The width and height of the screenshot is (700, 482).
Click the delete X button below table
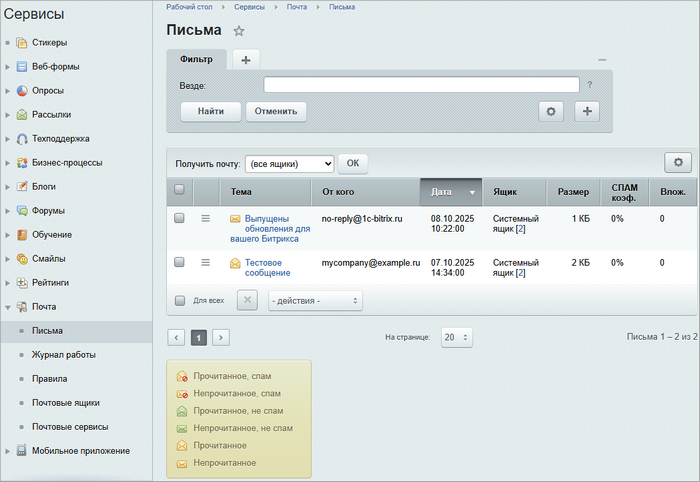248,300
